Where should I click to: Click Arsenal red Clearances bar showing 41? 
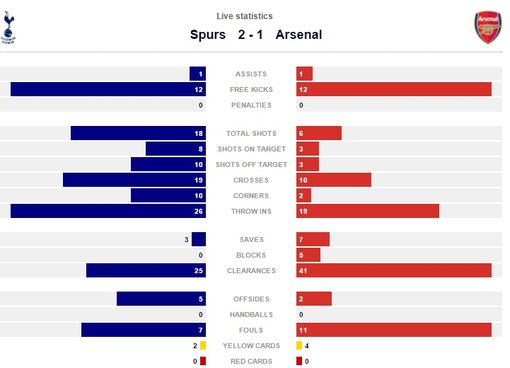394,270
